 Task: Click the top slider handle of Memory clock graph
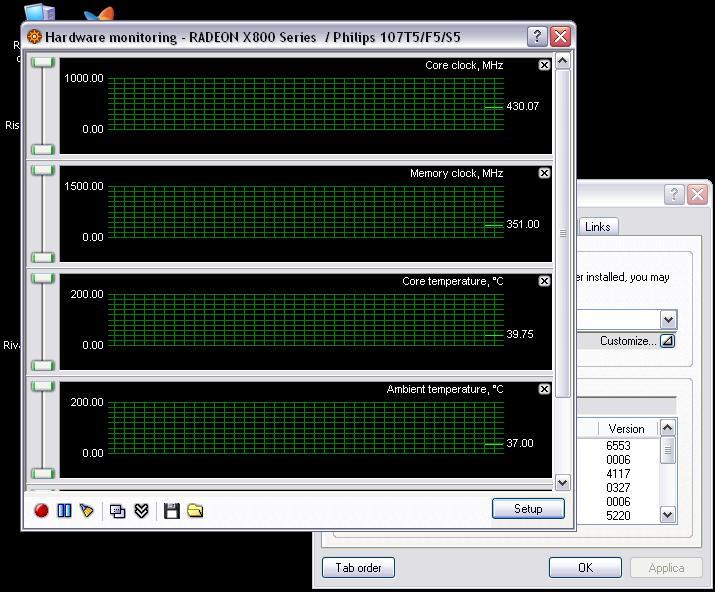tap(43, 170)
